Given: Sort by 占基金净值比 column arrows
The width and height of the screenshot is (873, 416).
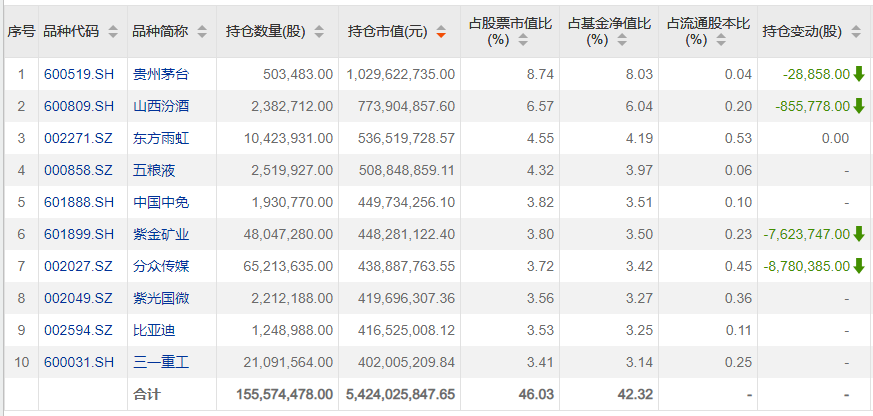Looking at the screenshot, I should pyautogui.click(x=622, y=40).
